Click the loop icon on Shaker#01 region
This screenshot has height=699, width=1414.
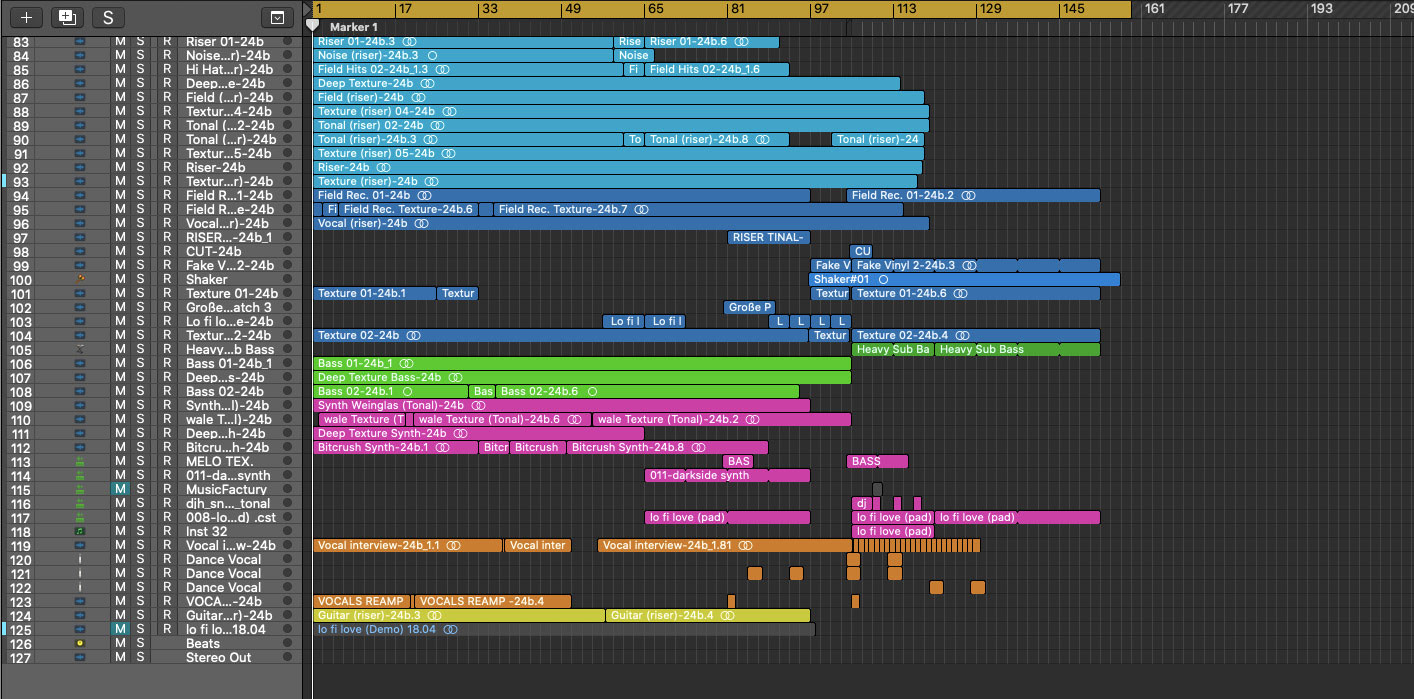click(x=883, y=280)
